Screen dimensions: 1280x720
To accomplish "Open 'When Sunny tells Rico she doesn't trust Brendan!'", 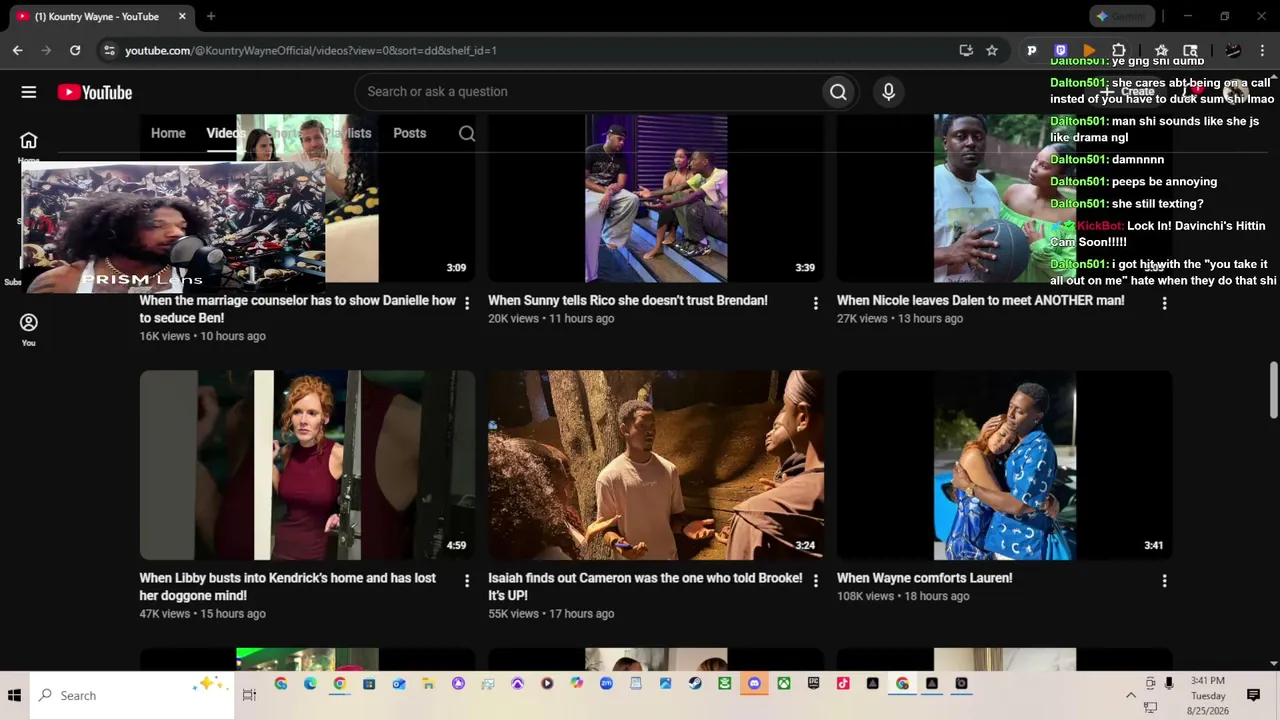I will pos(628,300).
